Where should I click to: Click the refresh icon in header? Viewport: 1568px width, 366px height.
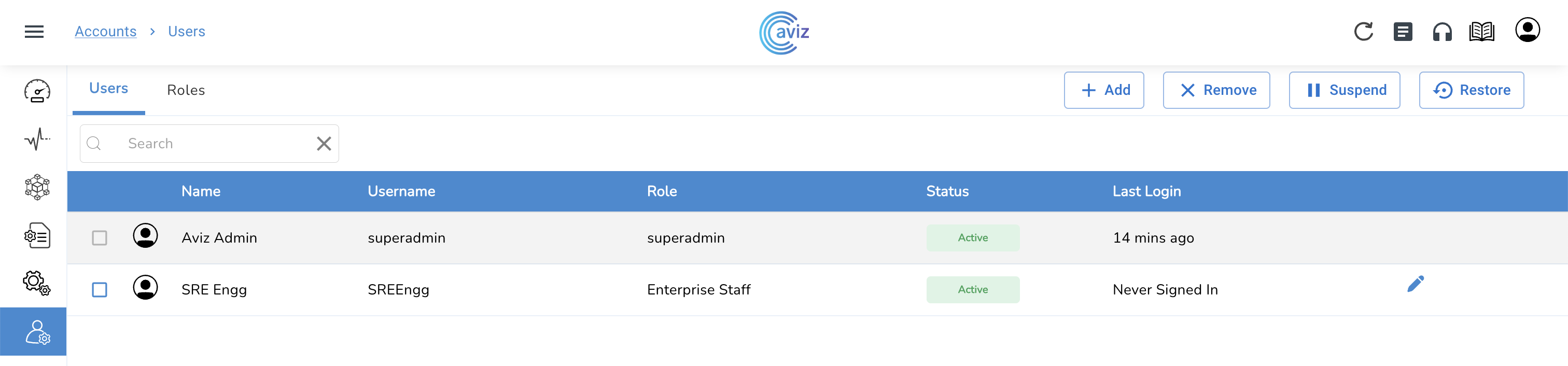point(1363,32)
